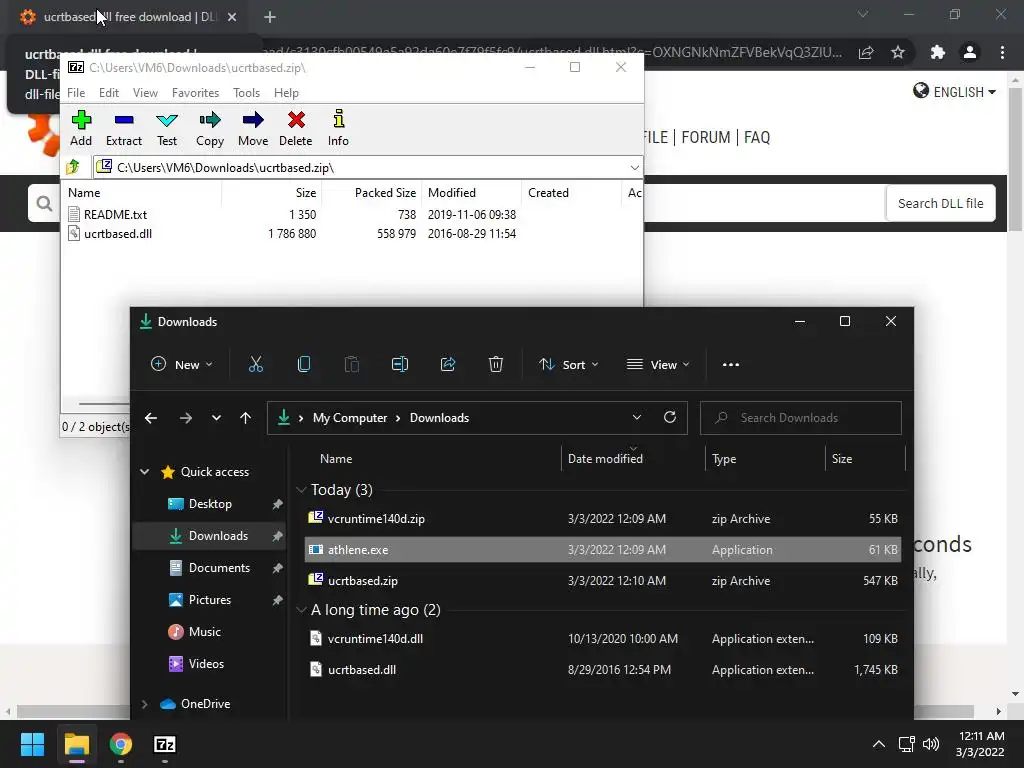This screenshot has width=1024, height=768.
Task: Select Documents in the navigation pane
Action: 219,568
